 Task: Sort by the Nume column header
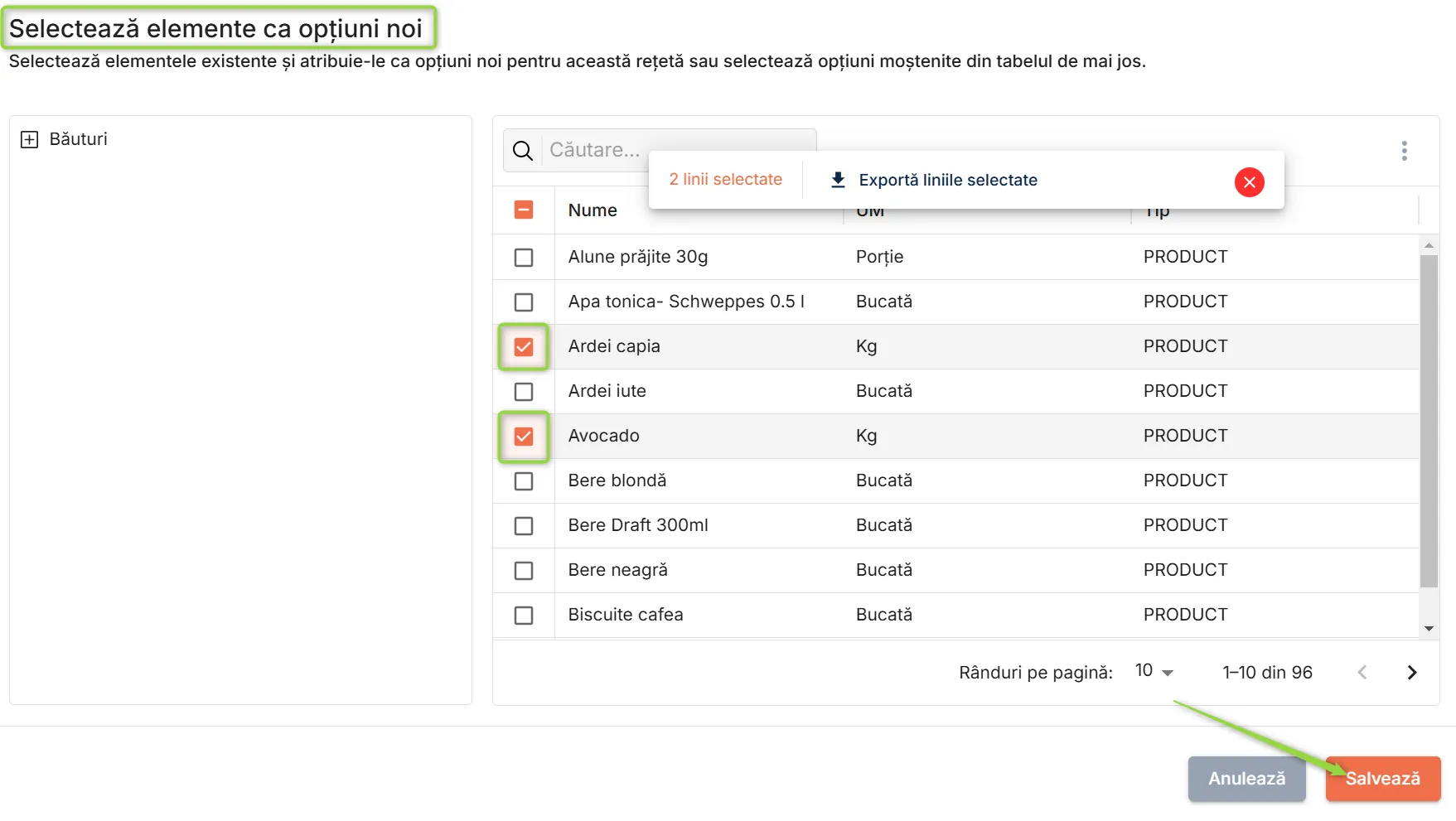(x=593, y=210)
